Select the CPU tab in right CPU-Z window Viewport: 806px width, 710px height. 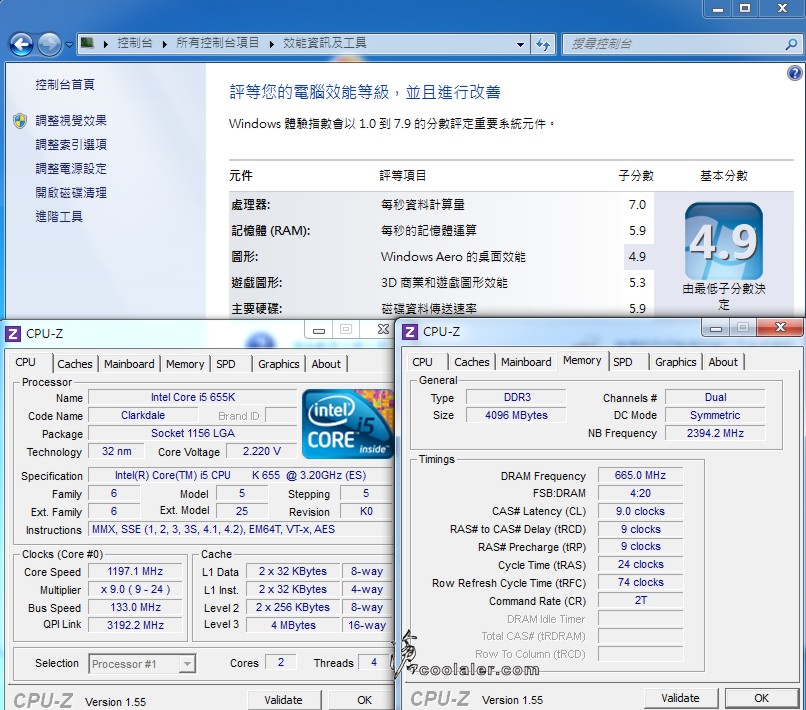pos(423,362)
